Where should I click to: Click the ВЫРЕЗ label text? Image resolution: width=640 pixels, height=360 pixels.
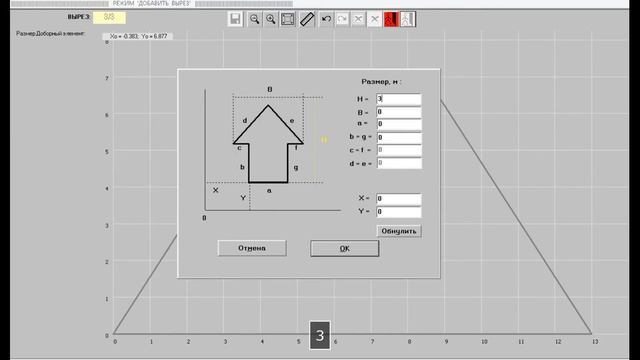click(x=79, y=17)
